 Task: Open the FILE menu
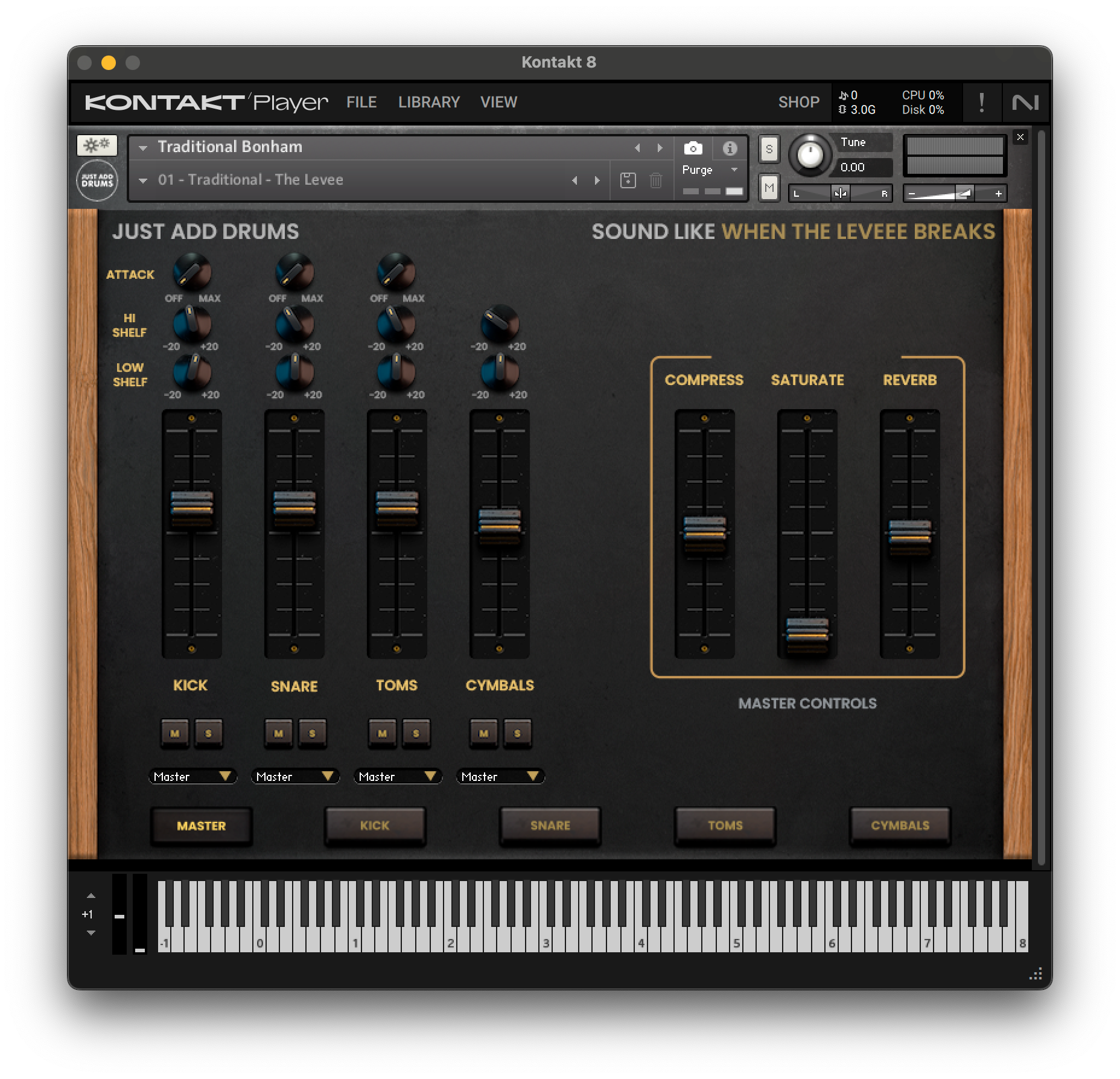(361, 102)
